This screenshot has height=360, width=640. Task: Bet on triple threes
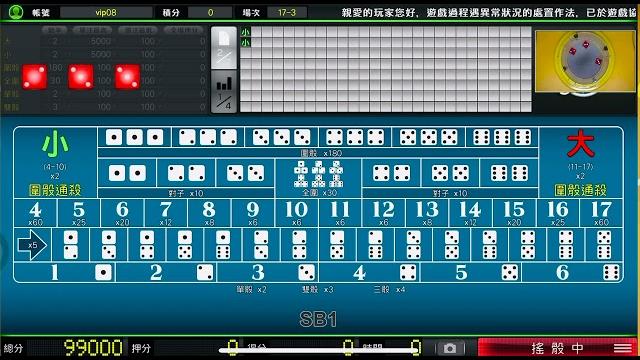[x=281, y=137]
